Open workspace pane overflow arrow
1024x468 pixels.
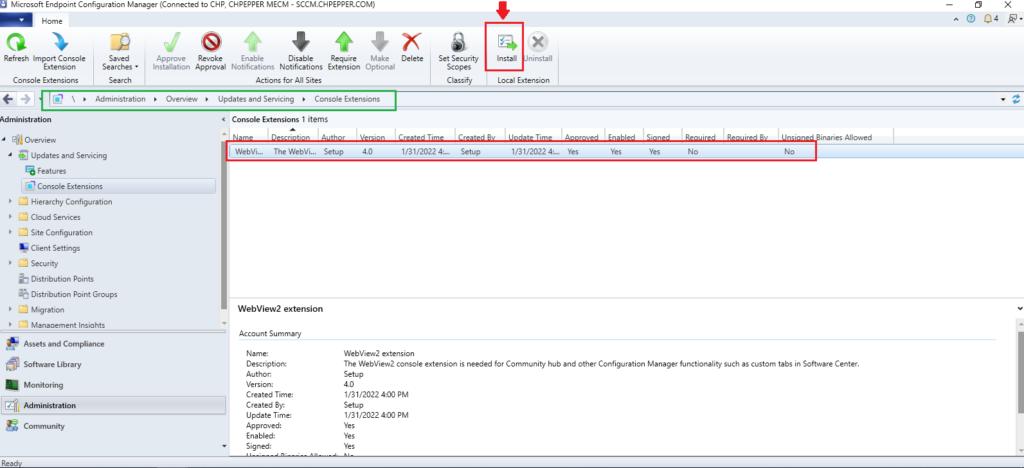click(x=225, y=446)
